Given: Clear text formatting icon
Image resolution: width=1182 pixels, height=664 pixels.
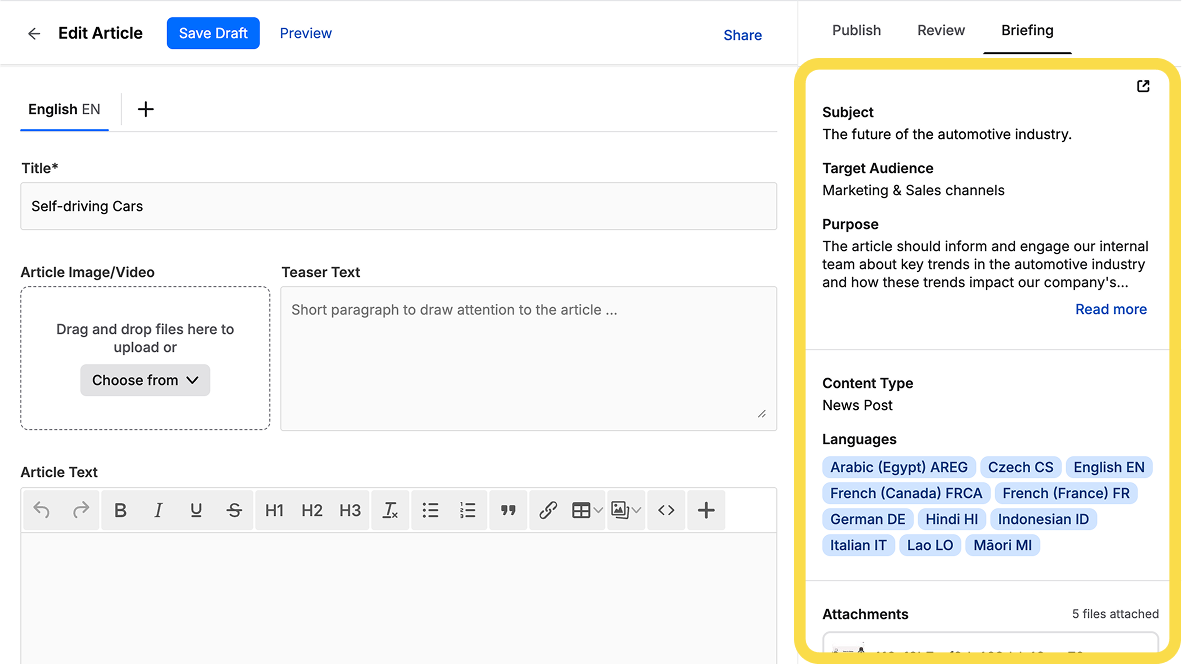Looking at the screenshot, I should (x=390, y=510).
